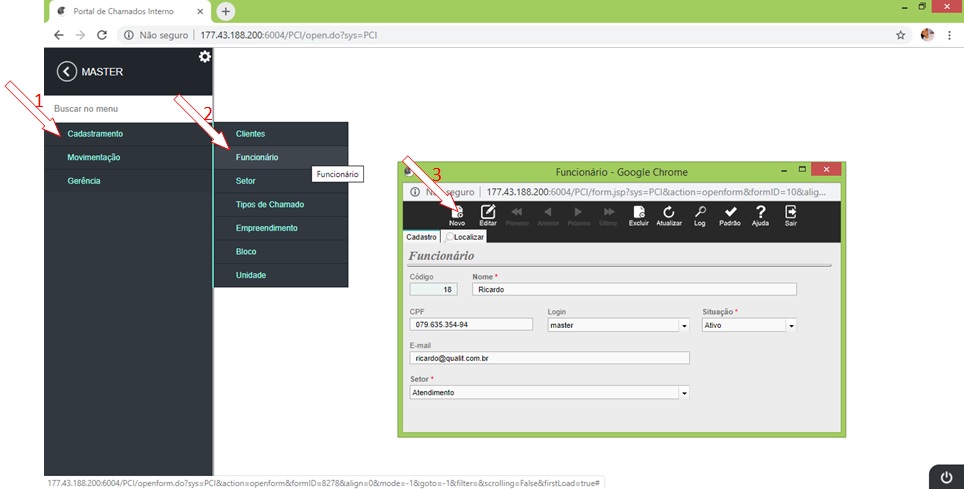Close the Portal de Chamados tab
Viewport: 964px width, 489px height.
point(200,11)
